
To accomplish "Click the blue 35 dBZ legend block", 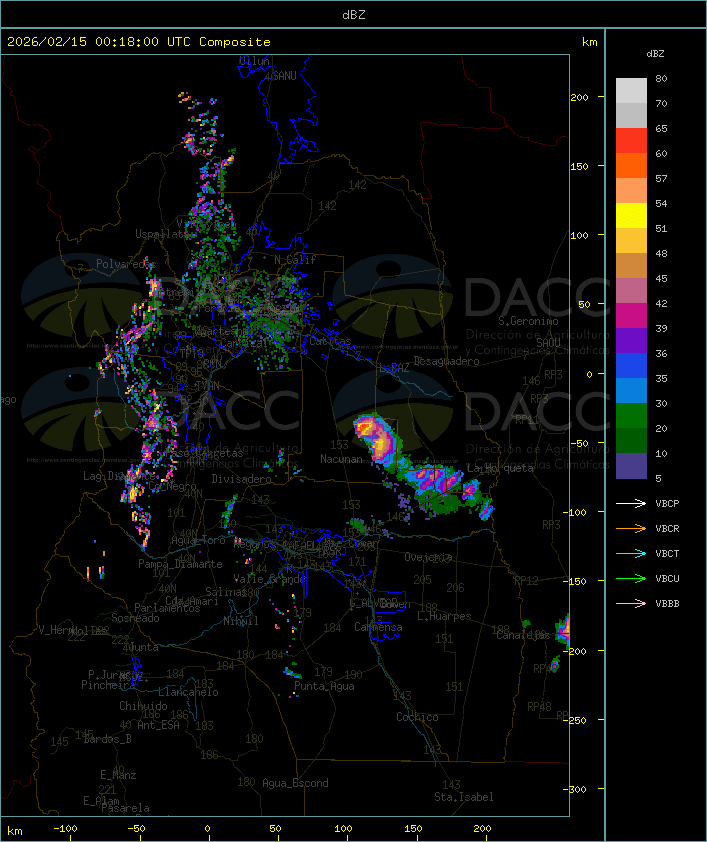I will pyautogui.click(x=631, y=365).
